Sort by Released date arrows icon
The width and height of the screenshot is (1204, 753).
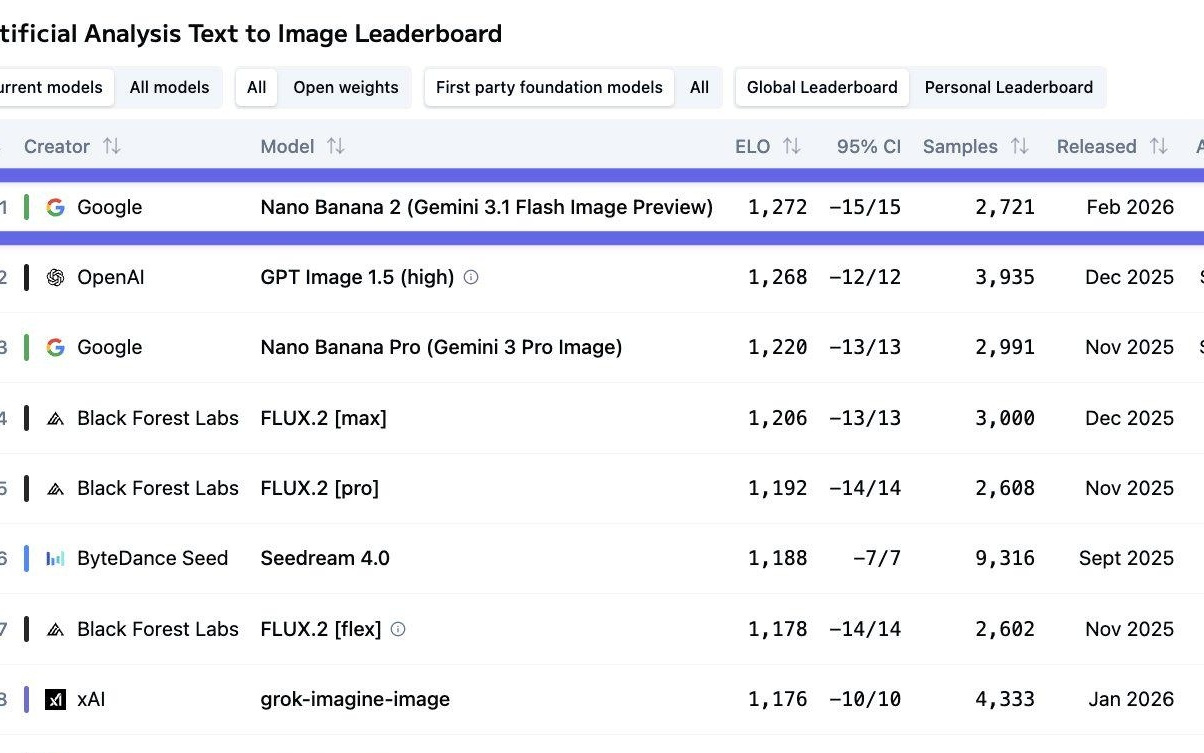pos(1158,147)
